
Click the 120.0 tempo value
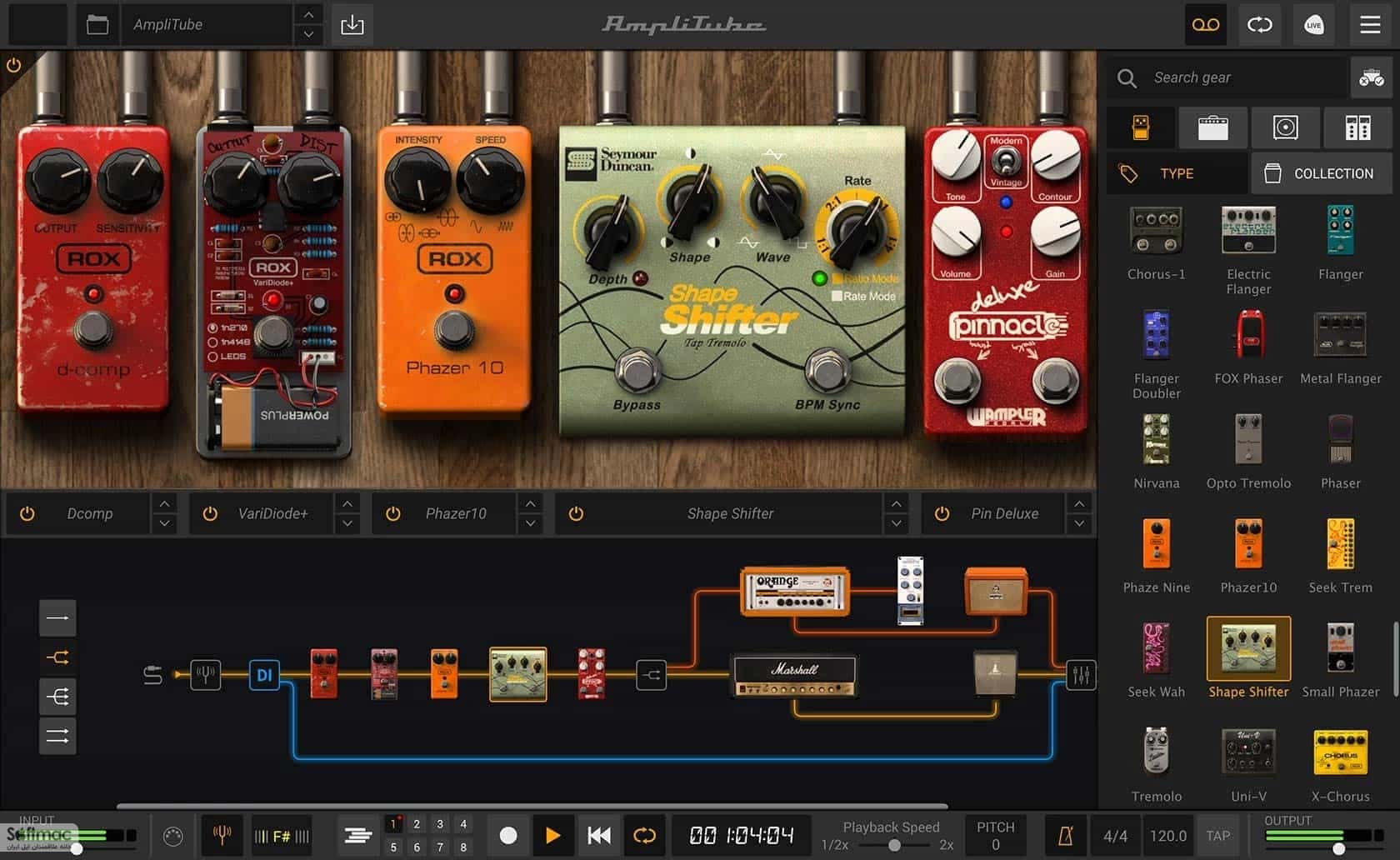tap(1167, 835)
